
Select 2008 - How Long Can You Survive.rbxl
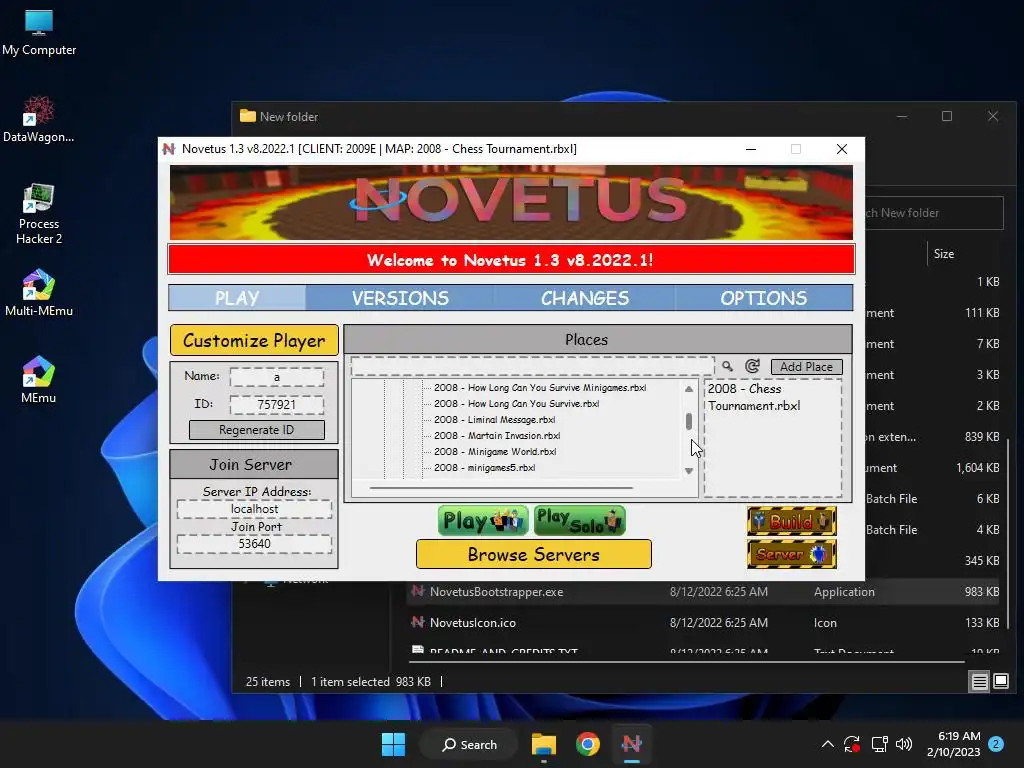pos(517,404)
